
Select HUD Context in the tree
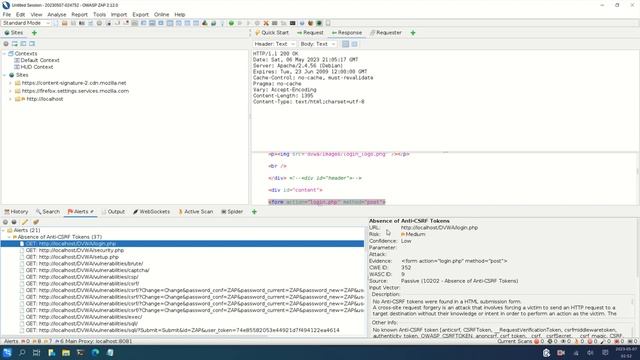pyautogui.click(x=37, y=67)
